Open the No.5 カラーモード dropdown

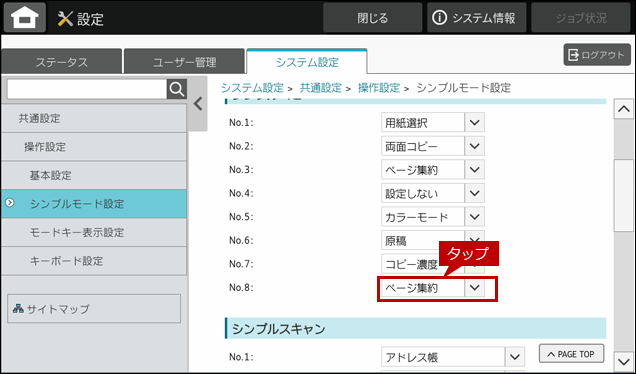pos(433,217)
